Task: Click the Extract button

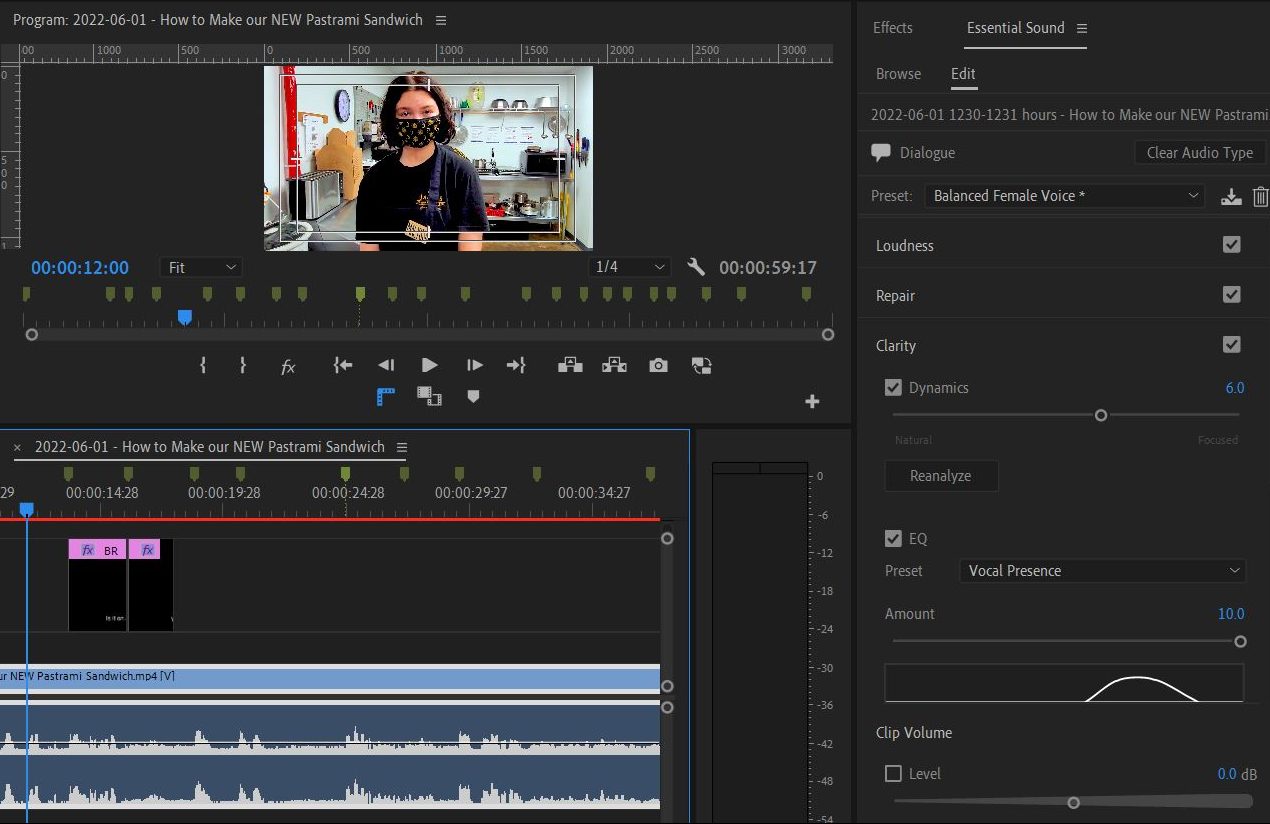Action: point(614,366)
